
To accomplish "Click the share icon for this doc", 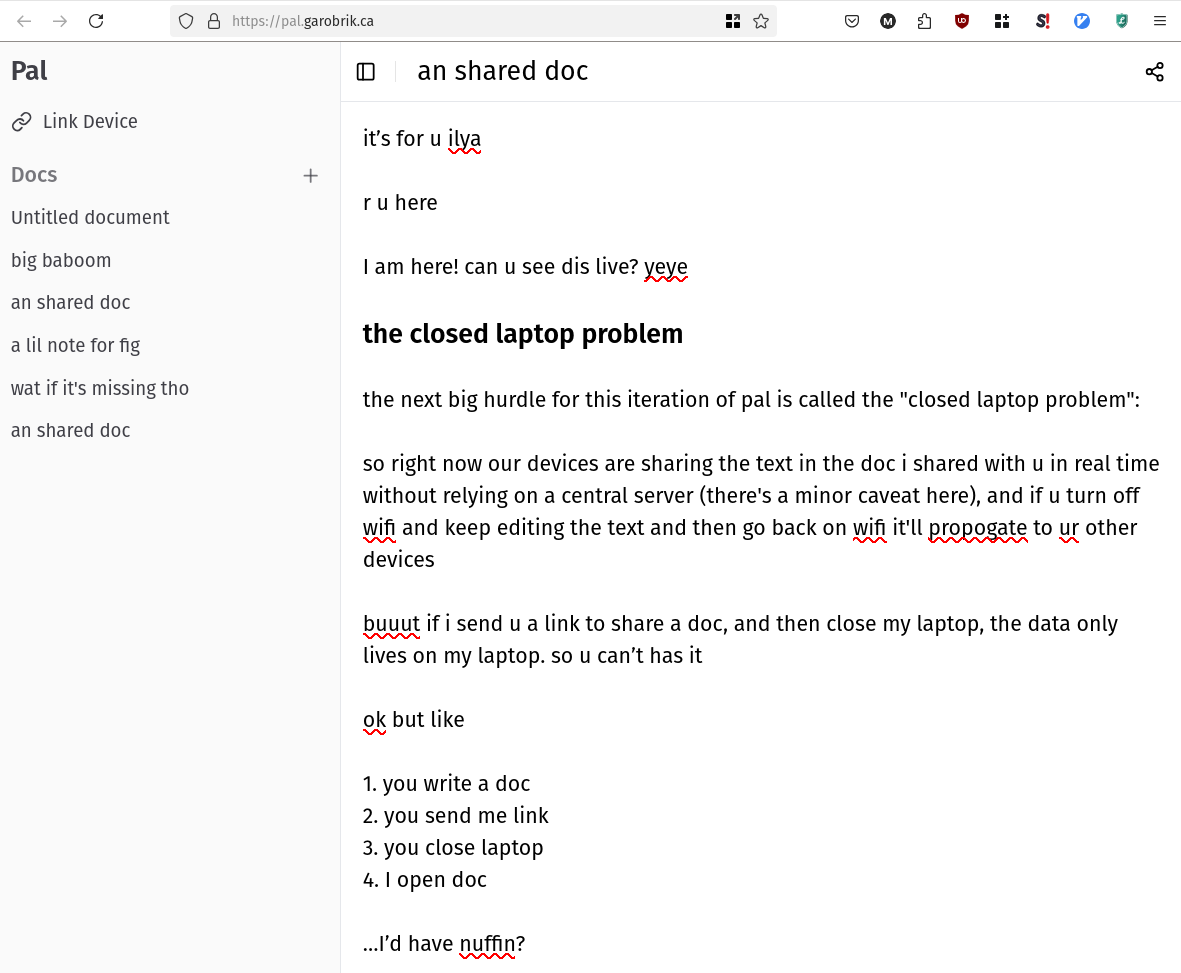I will tap(1154, 71).
